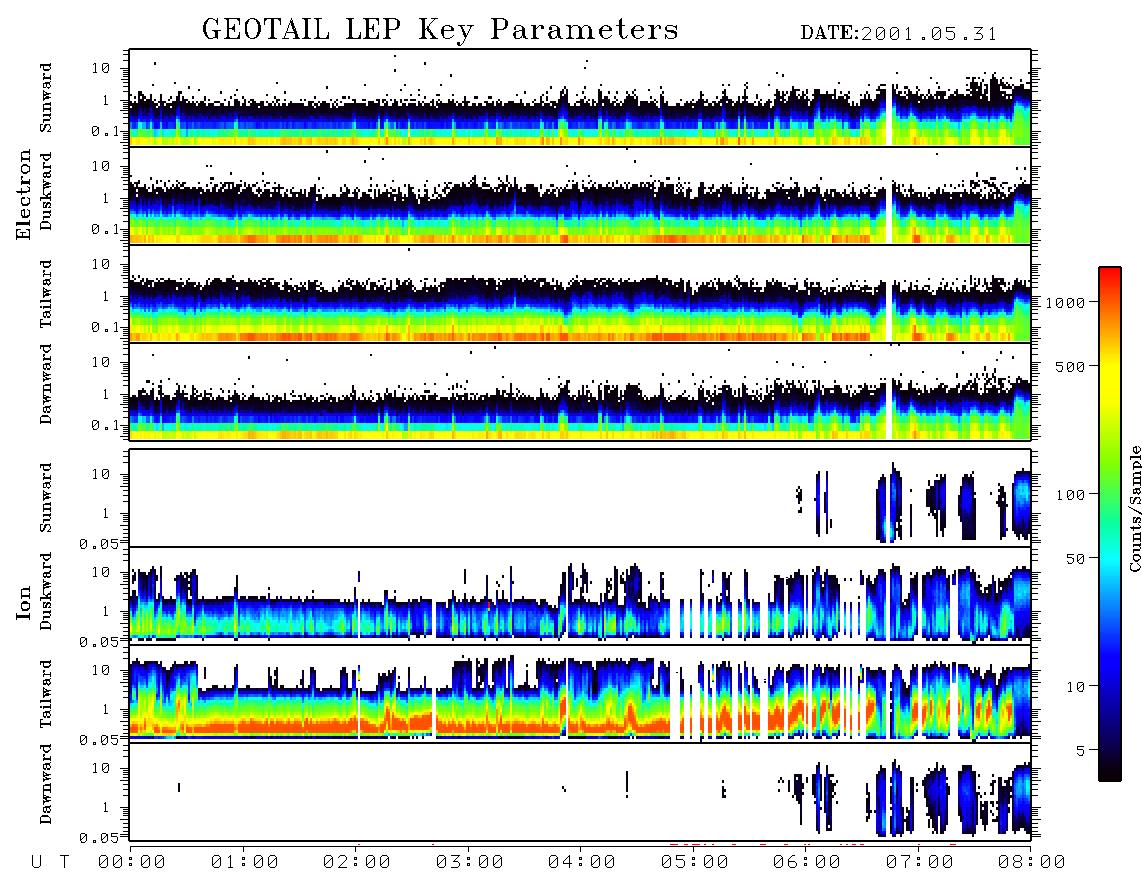This screenshot has width=1142, height=880.
Task: Select the 07:00 time tick label
Action: 919,862
